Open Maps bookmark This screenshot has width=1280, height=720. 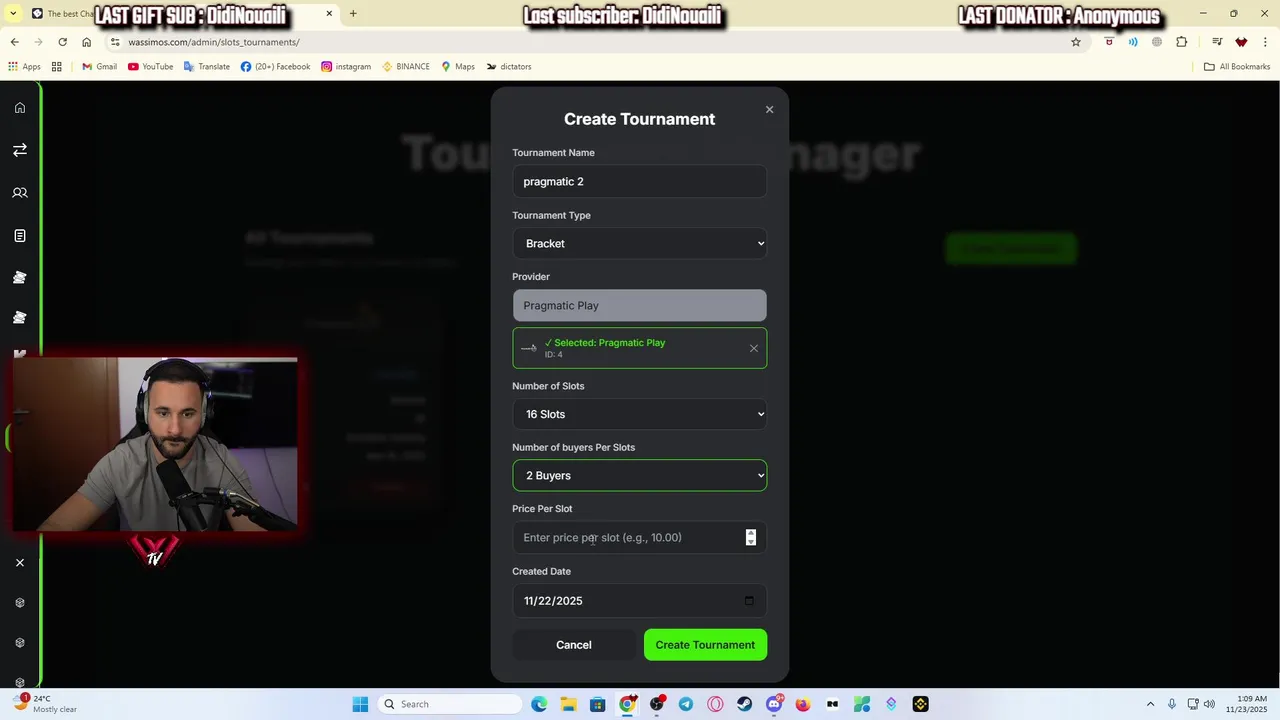tap(458, 67)
